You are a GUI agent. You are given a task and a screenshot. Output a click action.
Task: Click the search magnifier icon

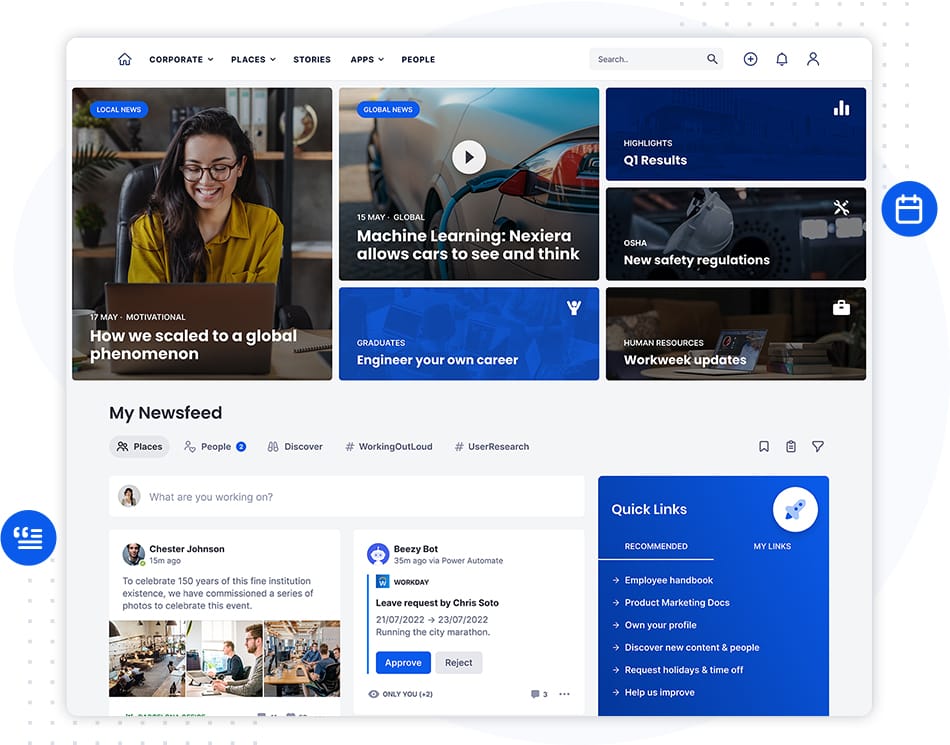click(712, 59)
